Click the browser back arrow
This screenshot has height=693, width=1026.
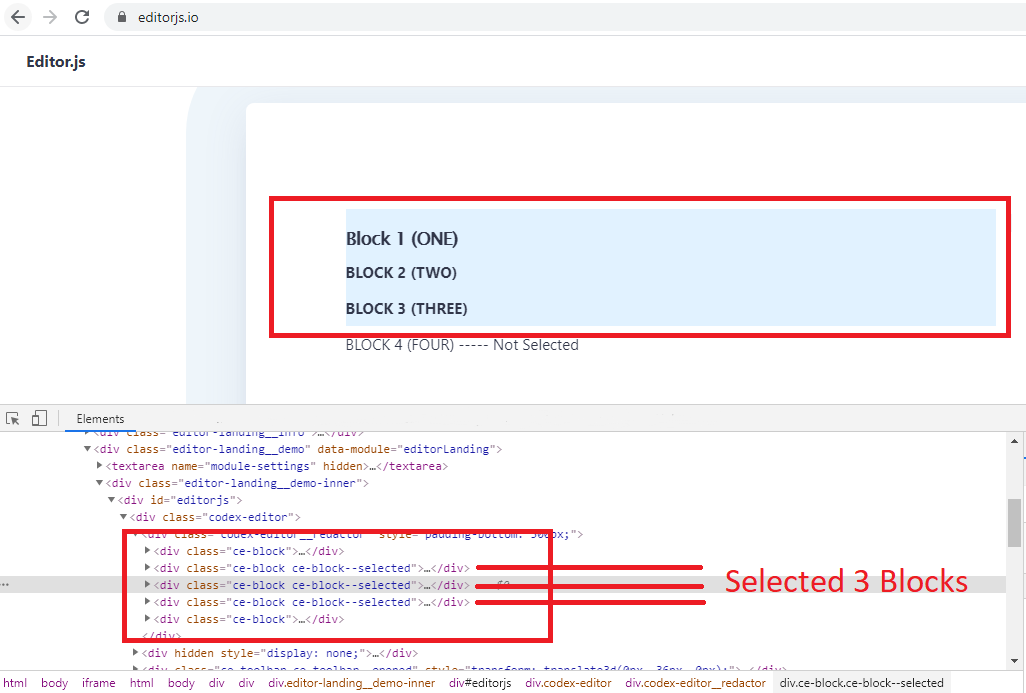coord(18,17)
